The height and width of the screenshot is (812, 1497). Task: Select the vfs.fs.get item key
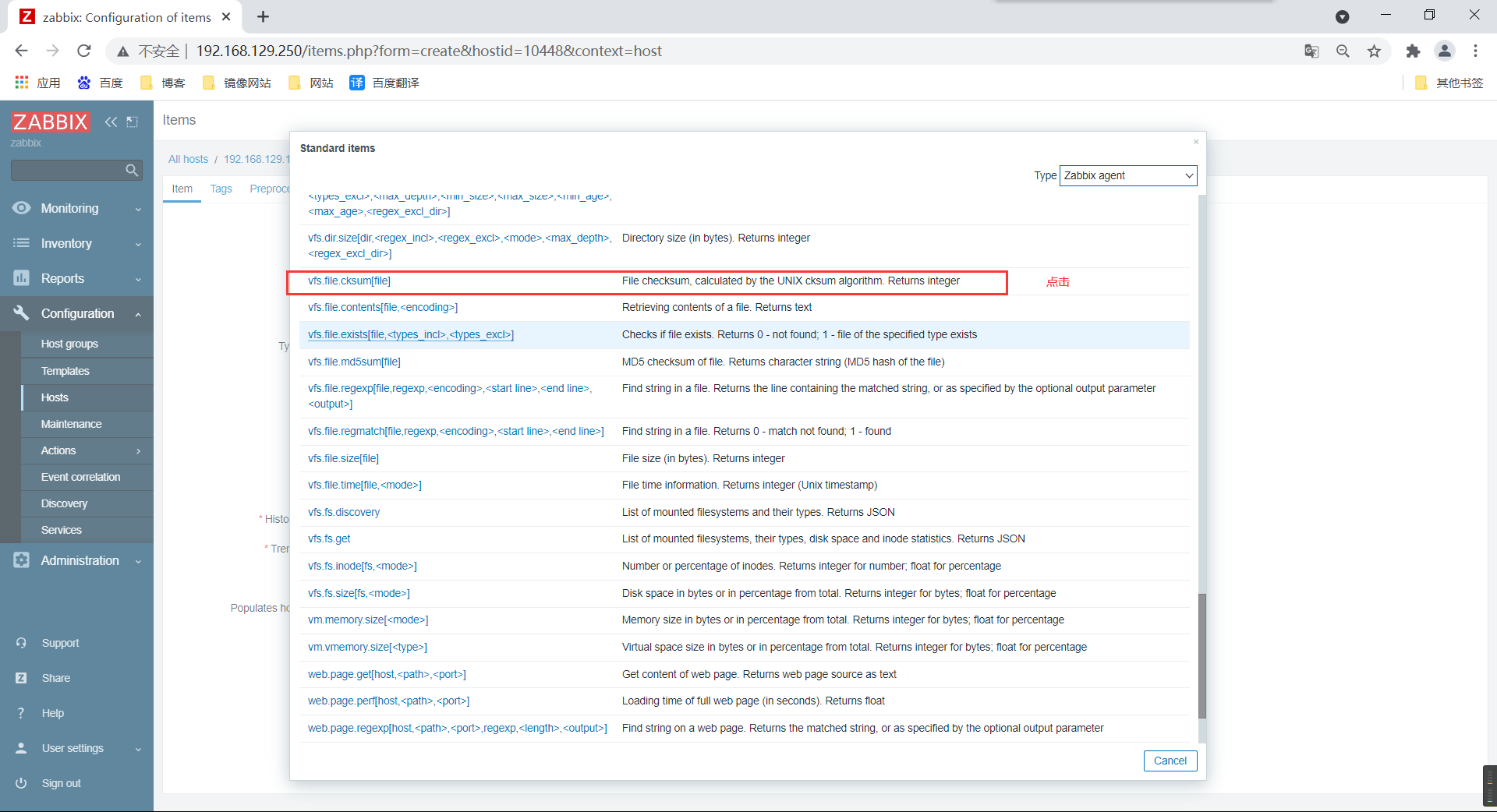tap(329, 538)
